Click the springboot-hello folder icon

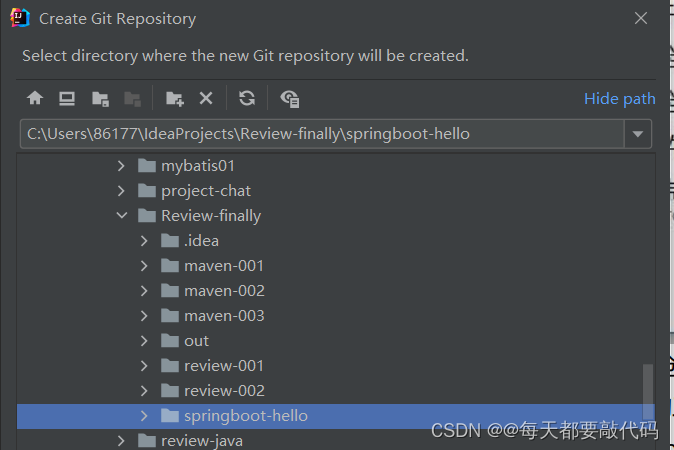pyautogui.click(x=170, y=416)
